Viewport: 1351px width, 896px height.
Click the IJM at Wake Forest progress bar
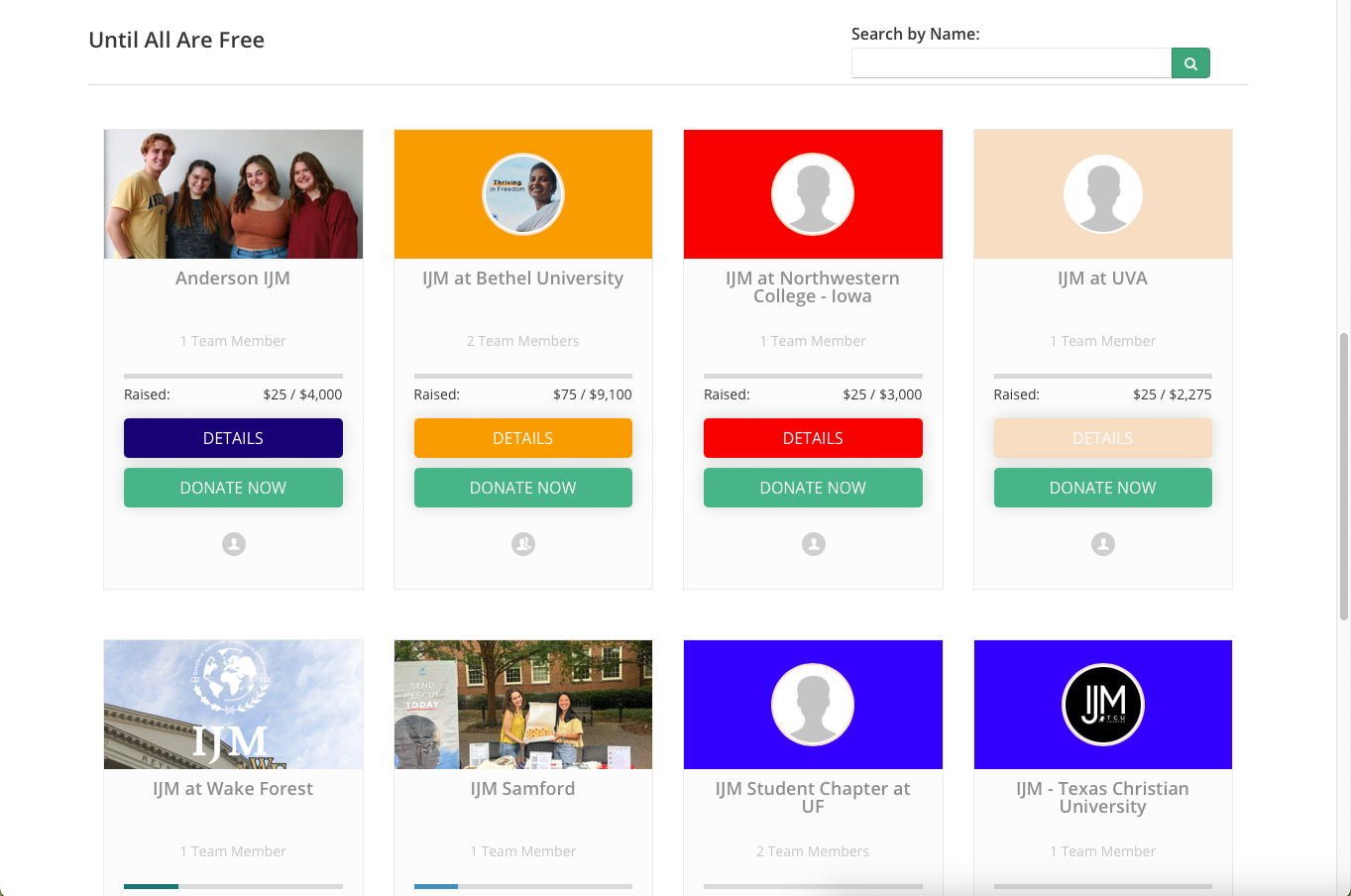coord(233,886)
